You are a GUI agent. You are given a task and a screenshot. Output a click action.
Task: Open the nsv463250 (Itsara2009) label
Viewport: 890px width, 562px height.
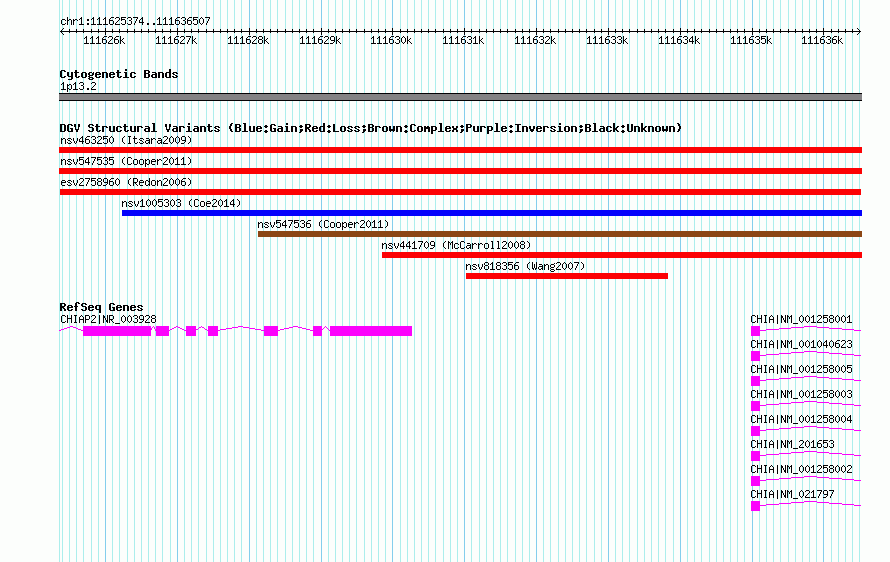pos(126,140)
